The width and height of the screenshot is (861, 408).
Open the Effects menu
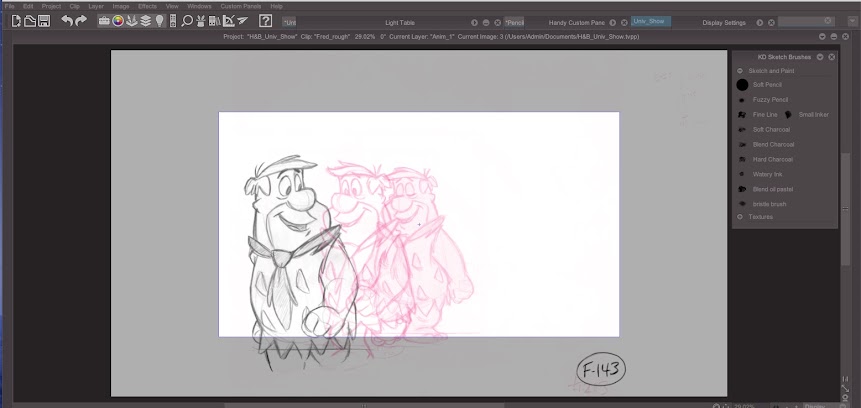pos(147,6)
